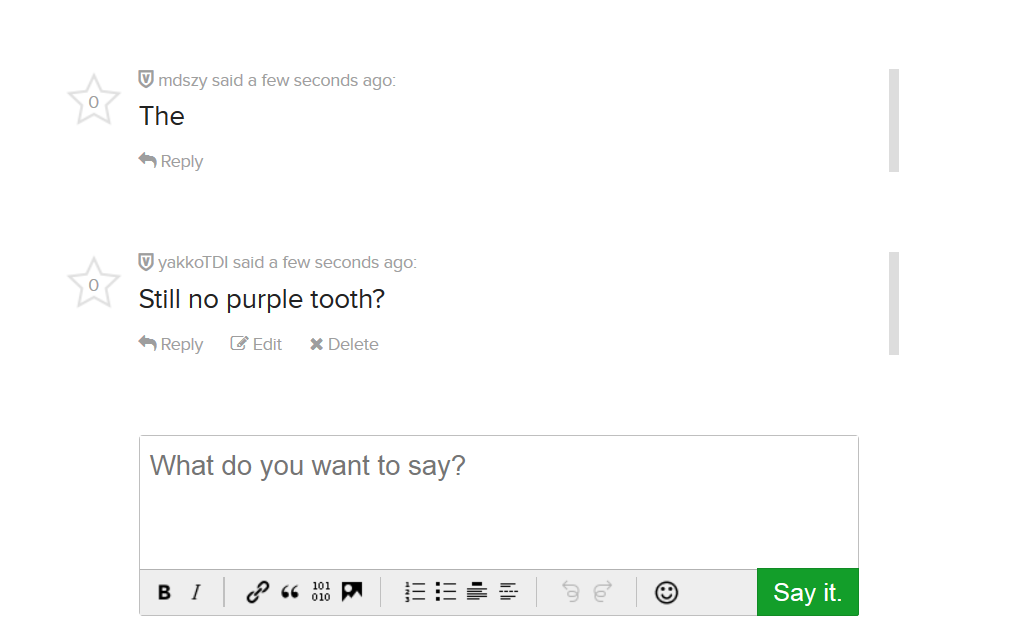Toggle bold formatting in the comment editor
1013x636 pixels.
pyautogui.click(x=164, y=591)
